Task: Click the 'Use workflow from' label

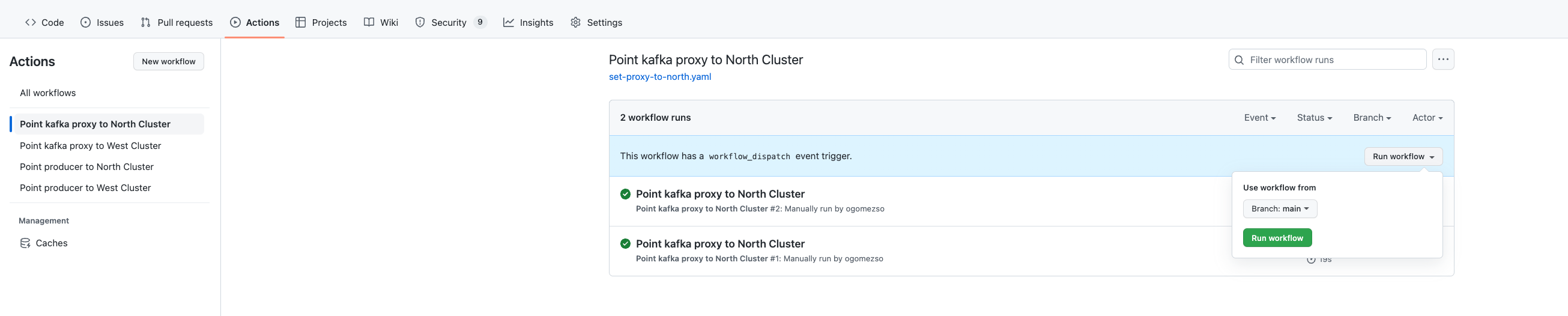Action: click(1279, 188)
